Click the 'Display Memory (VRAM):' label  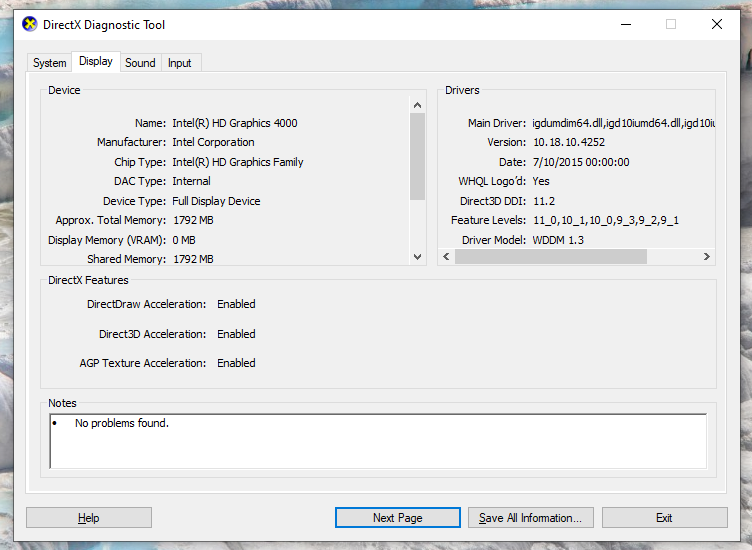click(107, 240)
